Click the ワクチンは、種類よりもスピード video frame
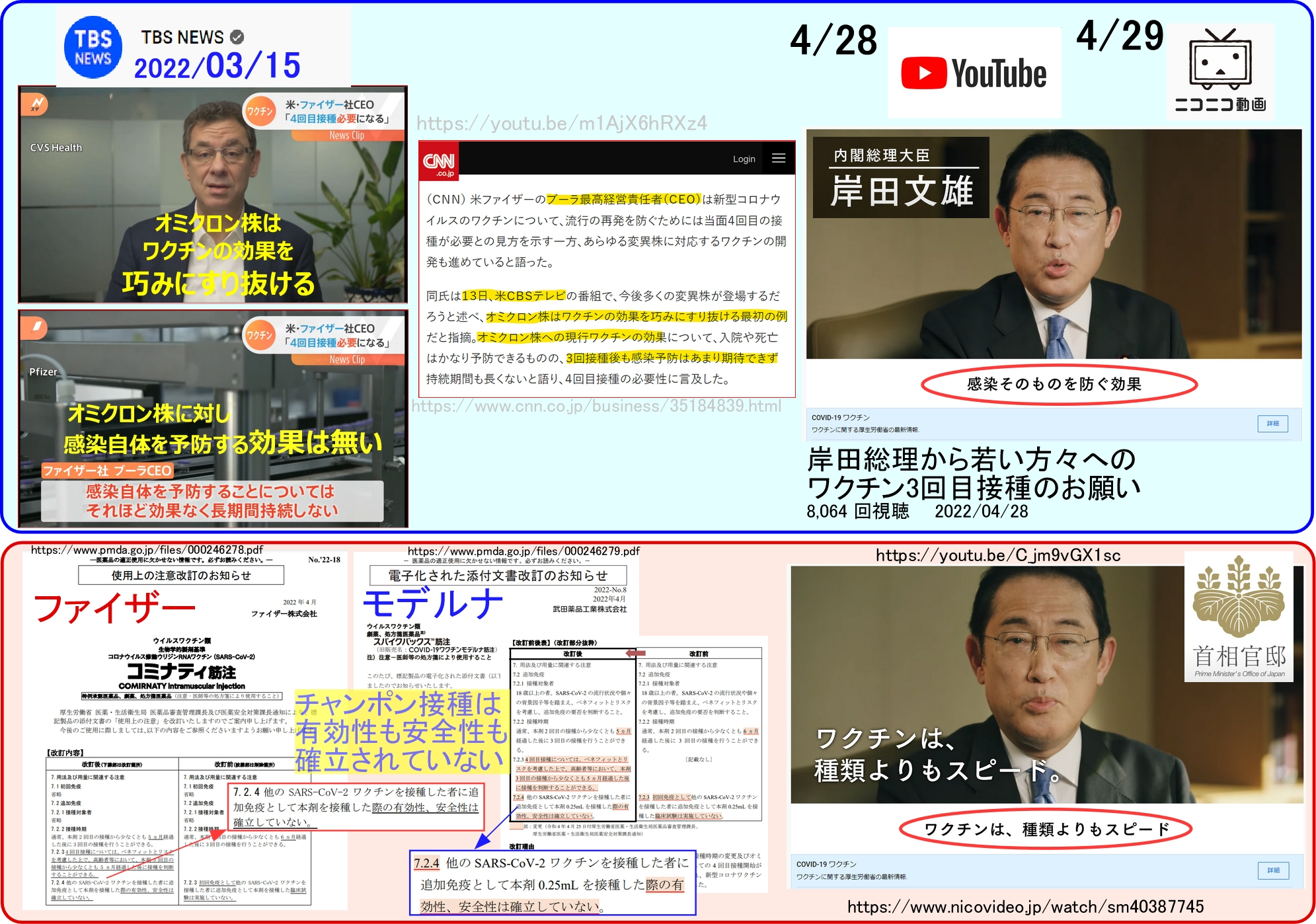1316x924 pixels. [1046, 684]
